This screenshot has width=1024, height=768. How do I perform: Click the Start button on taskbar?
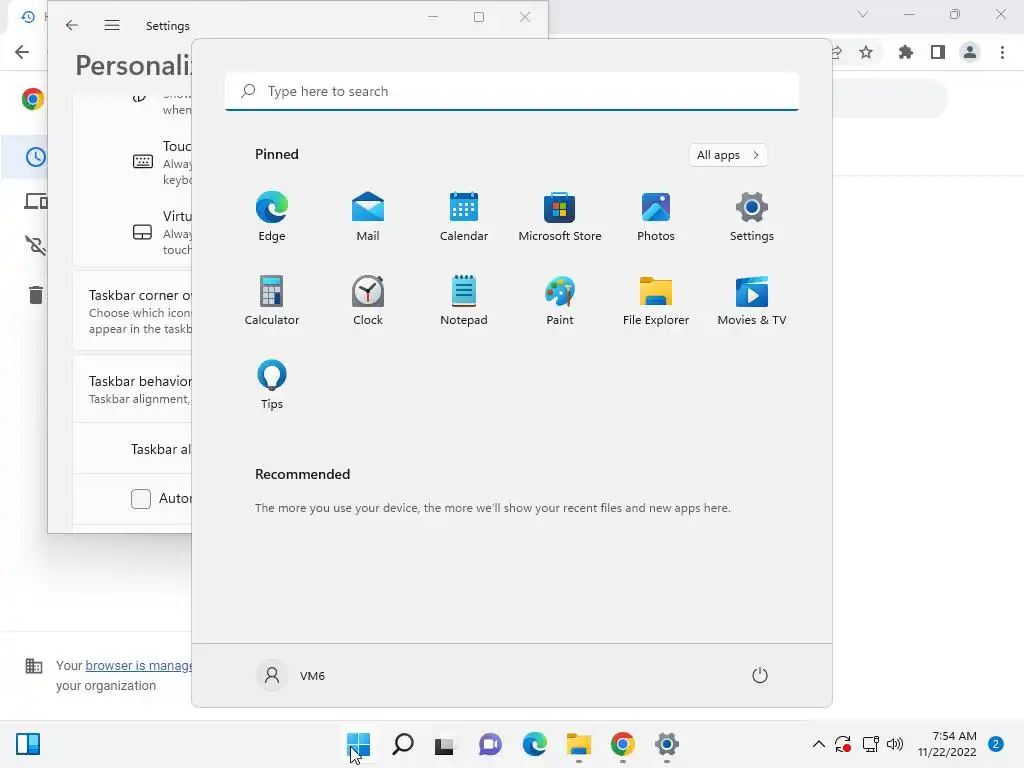click(x=359, y=744)
